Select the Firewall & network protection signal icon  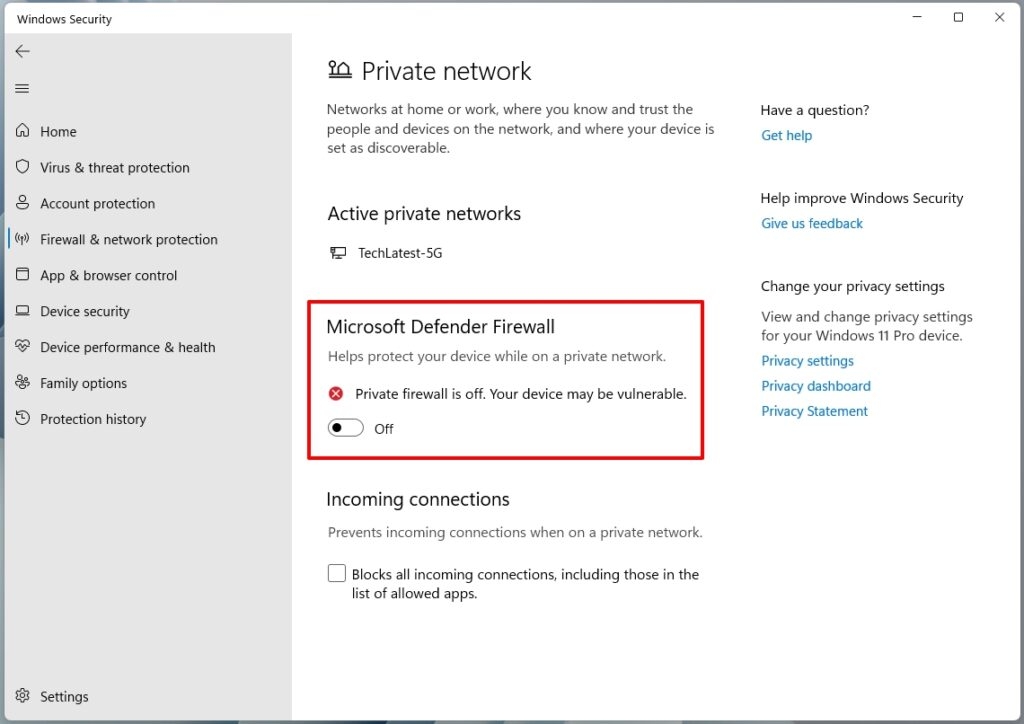pos(22,239)
